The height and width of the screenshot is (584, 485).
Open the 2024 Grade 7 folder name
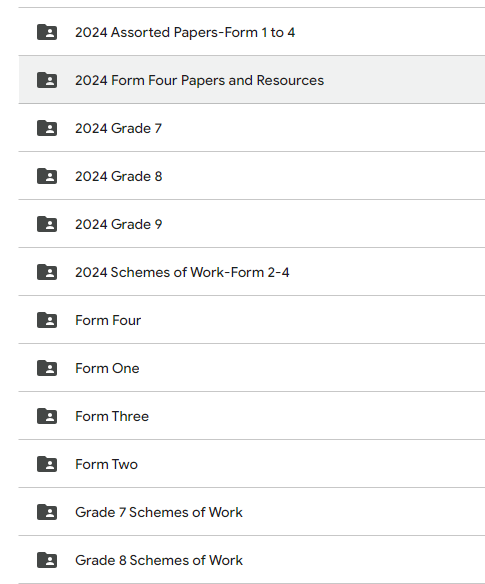click(x=118, y=128)
